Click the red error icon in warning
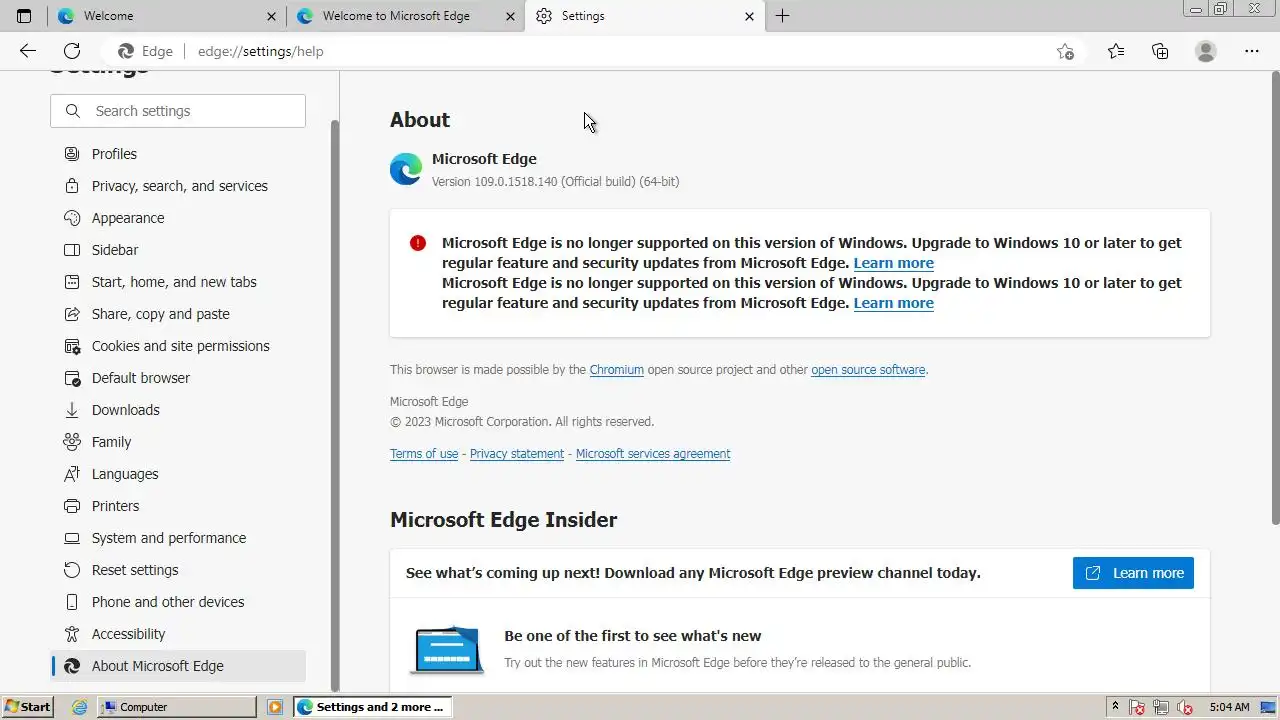 [x=418, y=243]
